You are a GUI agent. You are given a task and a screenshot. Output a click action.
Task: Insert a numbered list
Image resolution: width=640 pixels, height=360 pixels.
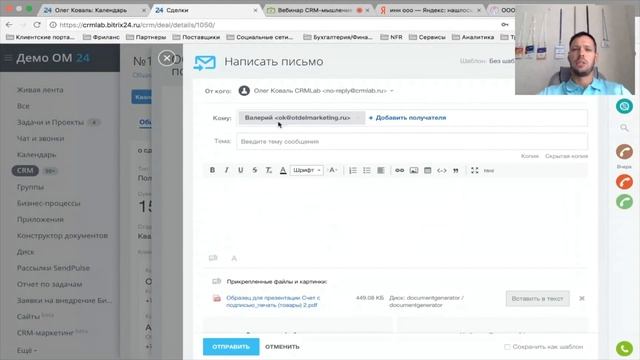pyautogui.click(x=353, y=170)
